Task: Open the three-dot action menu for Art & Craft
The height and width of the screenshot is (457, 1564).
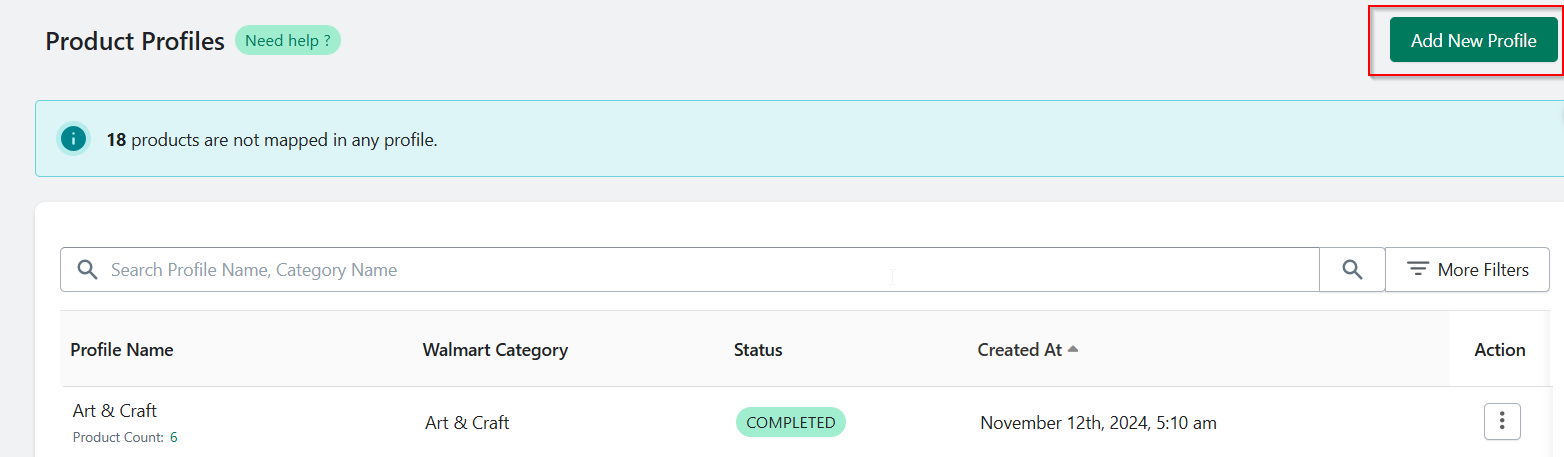Action: coord(1502,422)
